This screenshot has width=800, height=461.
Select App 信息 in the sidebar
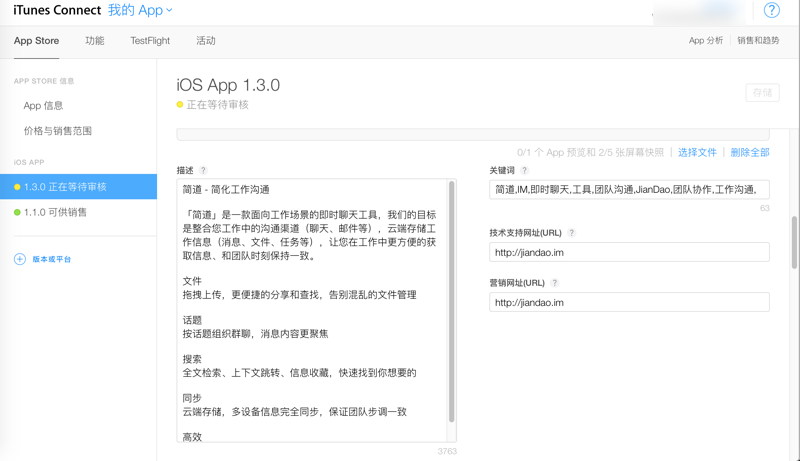point(43,106)
